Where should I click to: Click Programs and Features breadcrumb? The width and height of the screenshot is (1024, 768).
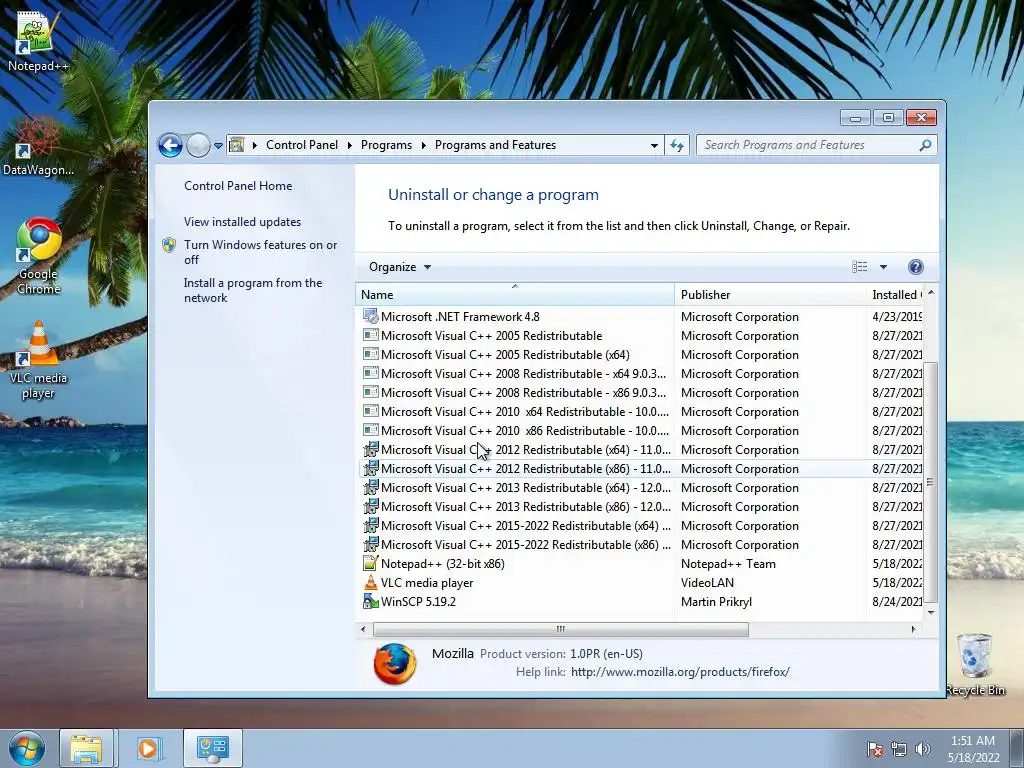pos(495,145)
